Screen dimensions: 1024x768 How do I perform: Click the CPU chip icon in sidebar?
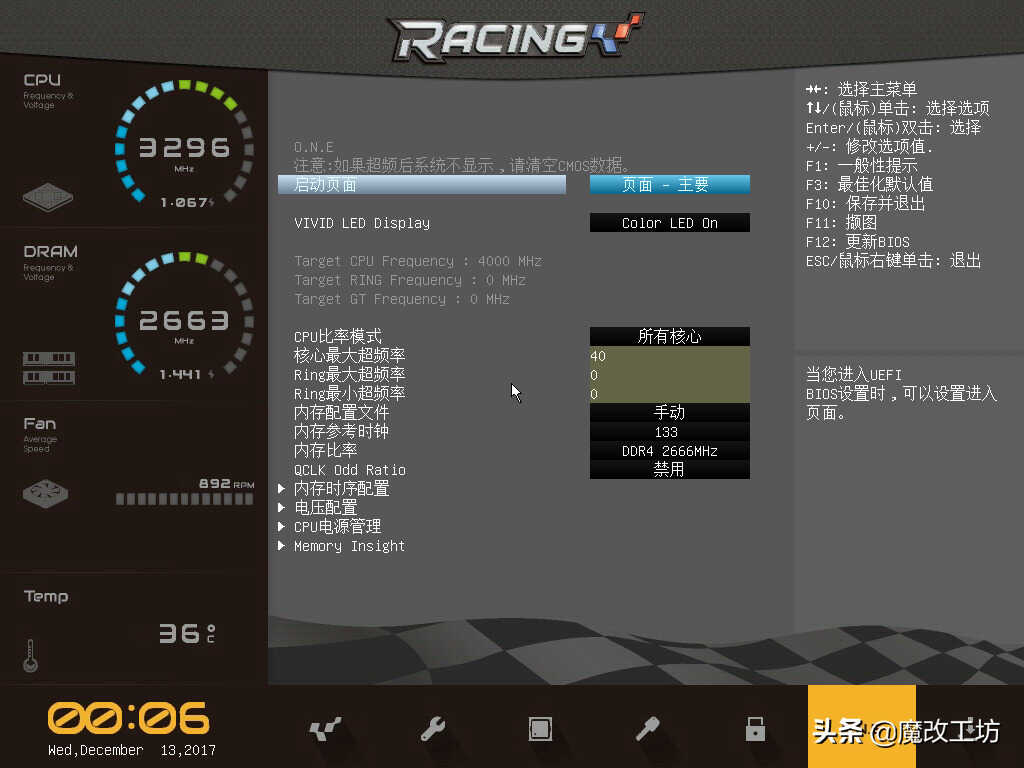pyautogui.click(x=48, y=197)
